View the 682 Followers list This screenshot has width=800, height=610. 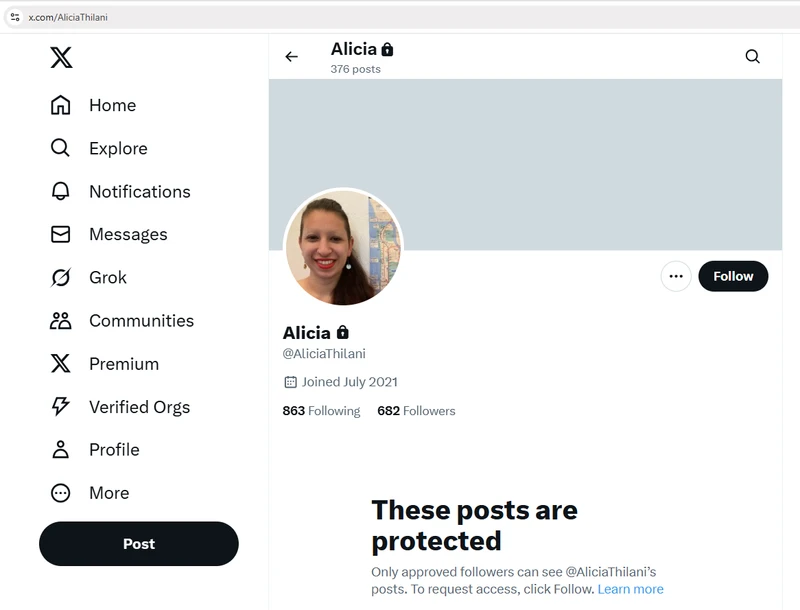pos(416,411)
